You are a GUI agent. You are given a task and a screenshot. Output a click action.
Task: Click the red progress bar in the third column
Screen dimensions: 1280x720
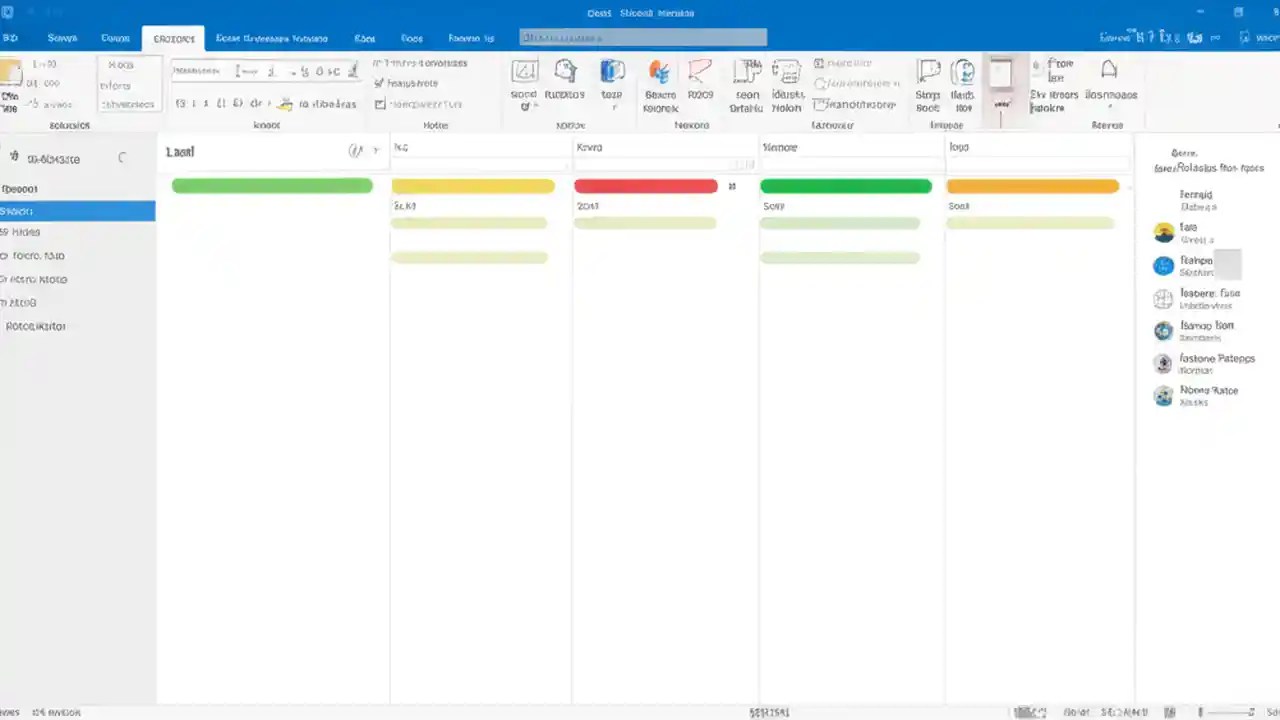click(x=645, y=186)
